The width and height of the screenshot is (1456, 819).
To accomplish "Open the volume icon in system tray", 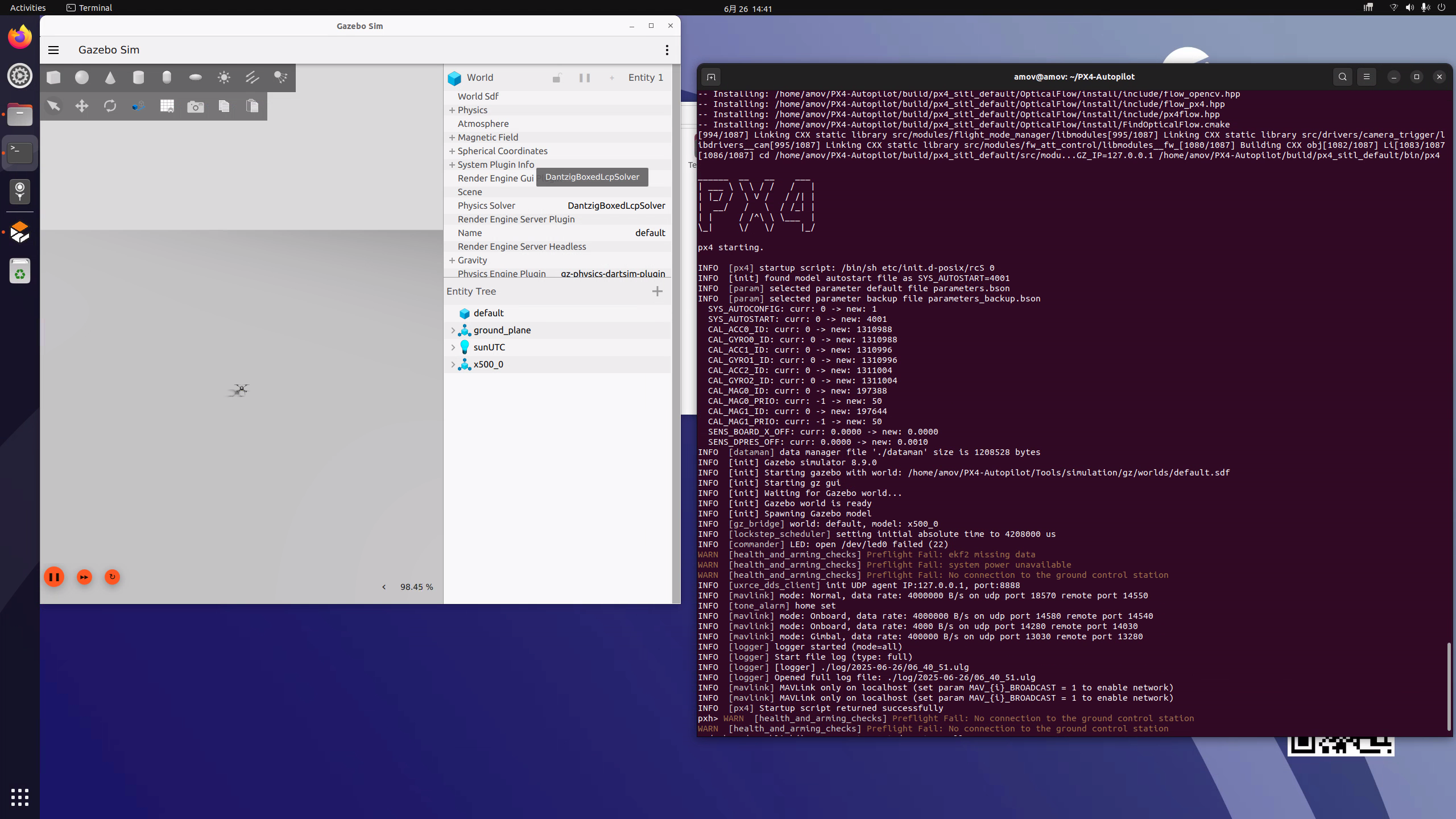I will pos(1409,8).
